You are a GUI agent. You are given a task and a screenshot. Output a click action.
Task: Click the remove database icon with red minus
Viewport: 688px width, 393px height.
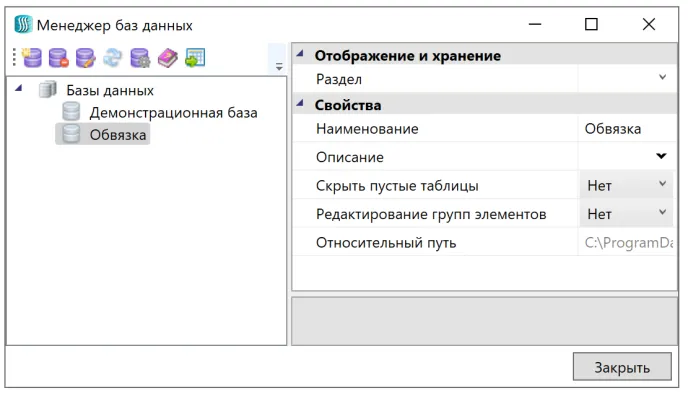pyautogui.click(x=58, y=57)
